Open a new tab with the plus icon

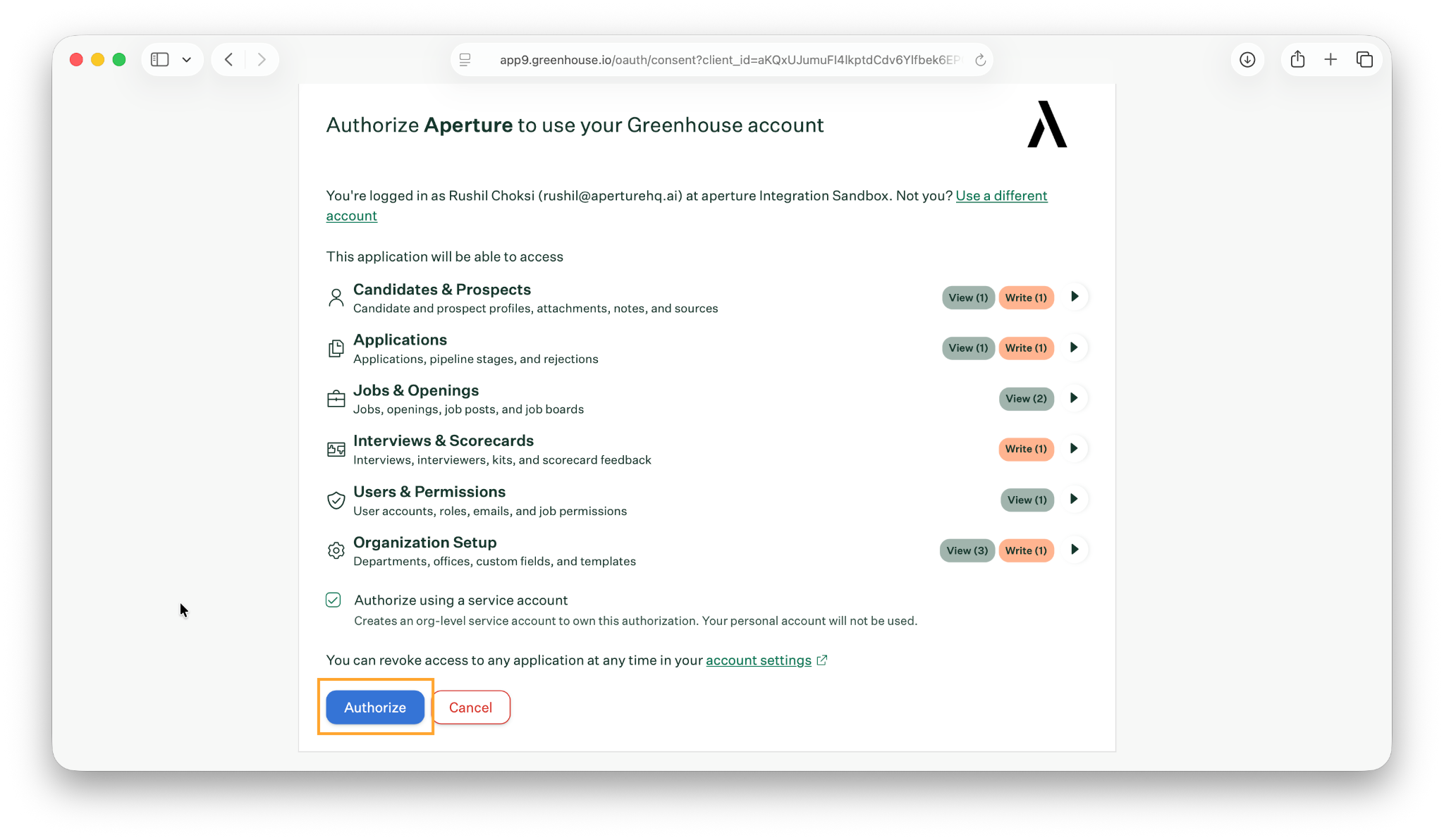coord(1330,60)
